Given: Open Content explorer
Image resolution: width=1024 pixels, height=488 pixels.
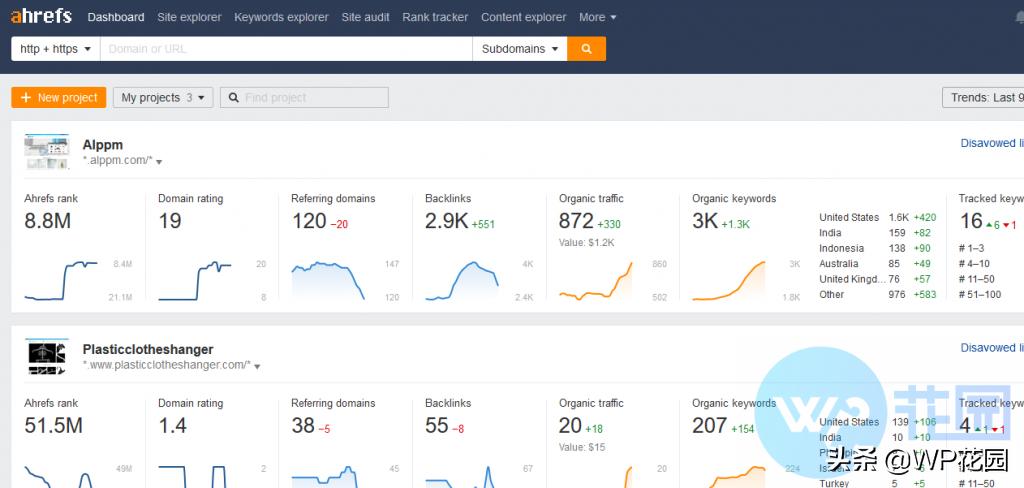Looking at the screenshot, I should click(x=523, y=17).
